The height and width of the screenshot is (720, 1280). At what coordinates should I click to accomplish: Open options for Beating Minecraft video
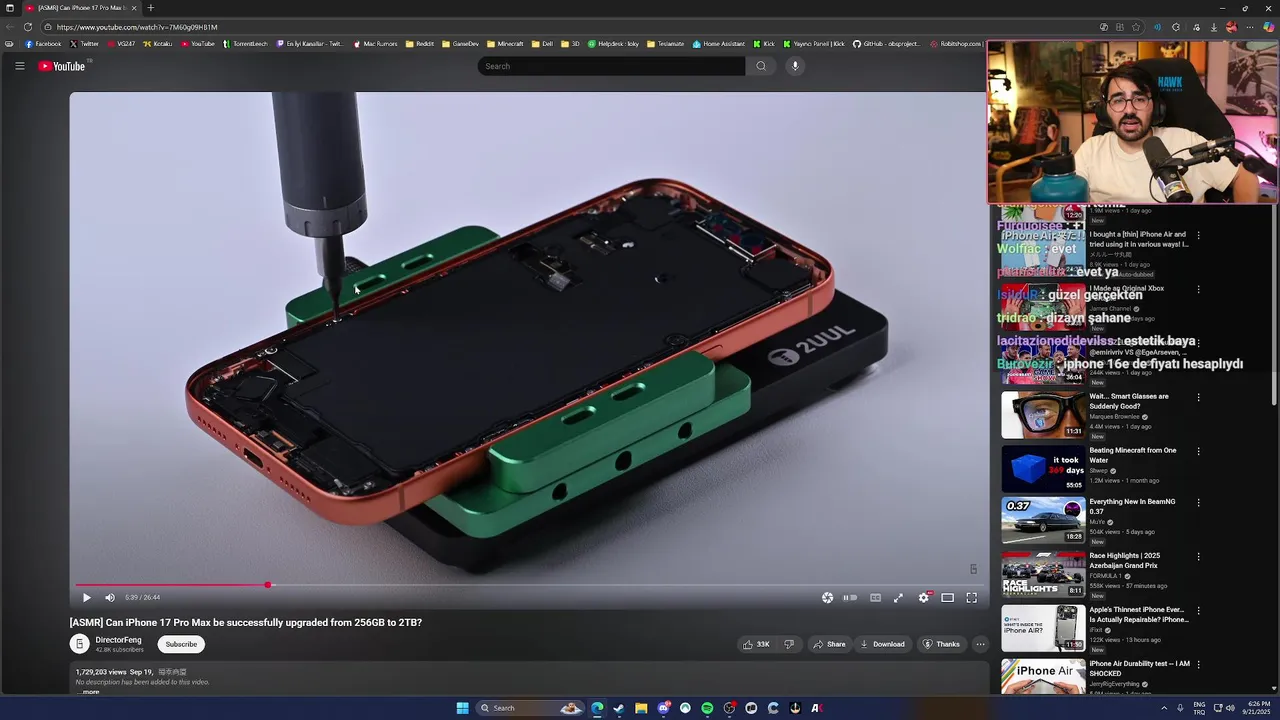click(x=1198, y=451)
